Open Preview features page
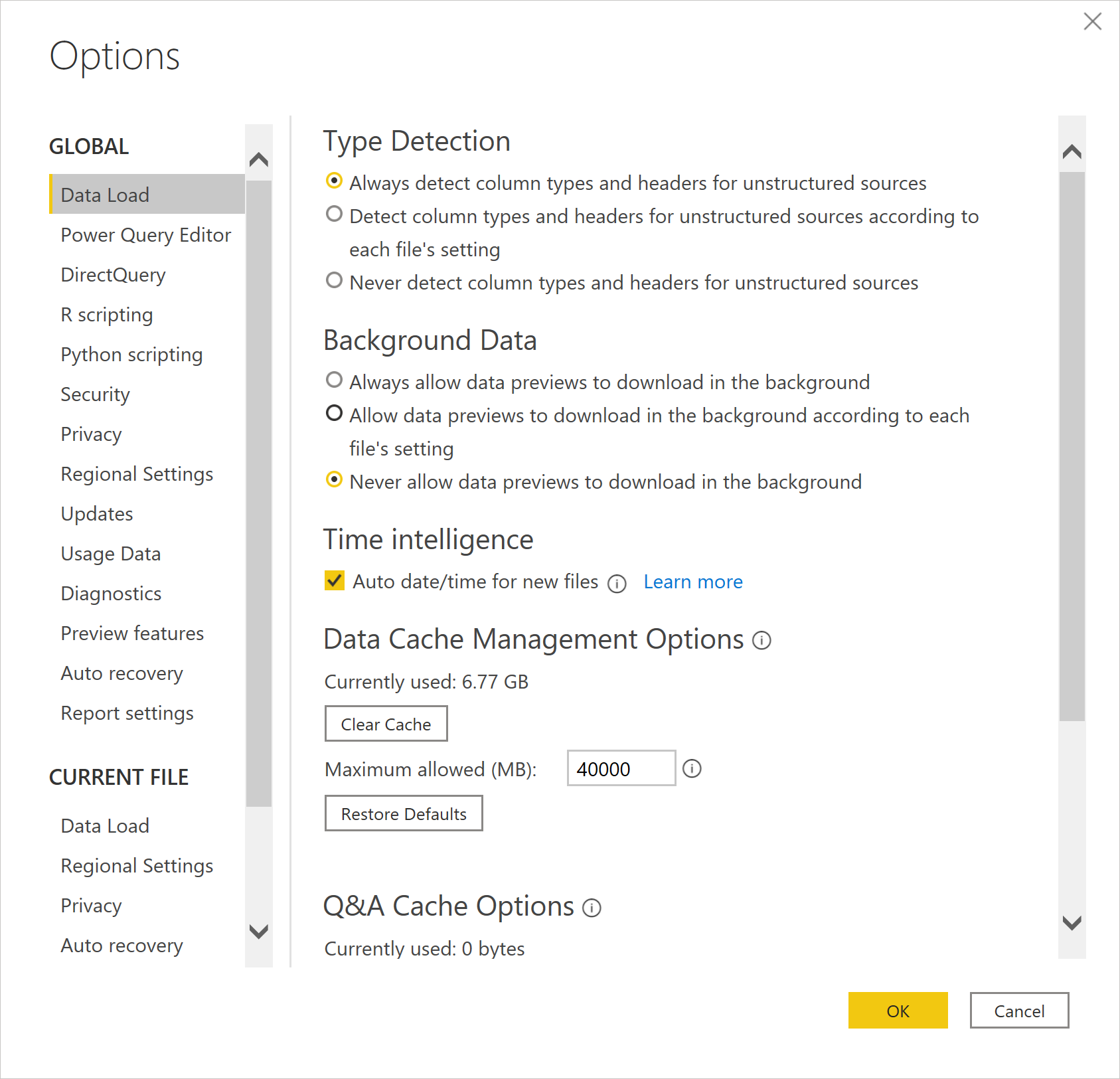The image size is (1120, 1079). point(132,633)
